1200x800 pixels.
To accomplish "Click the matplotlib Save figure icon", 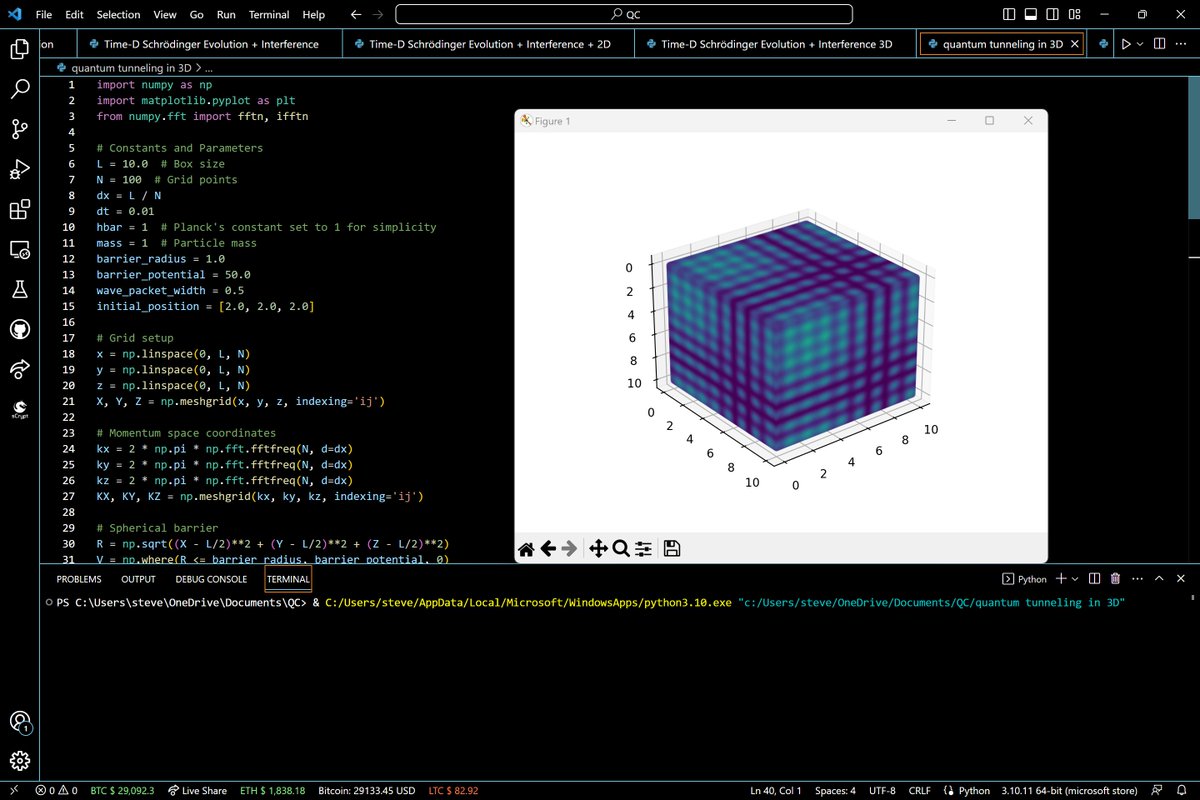I will pos(672,548).
